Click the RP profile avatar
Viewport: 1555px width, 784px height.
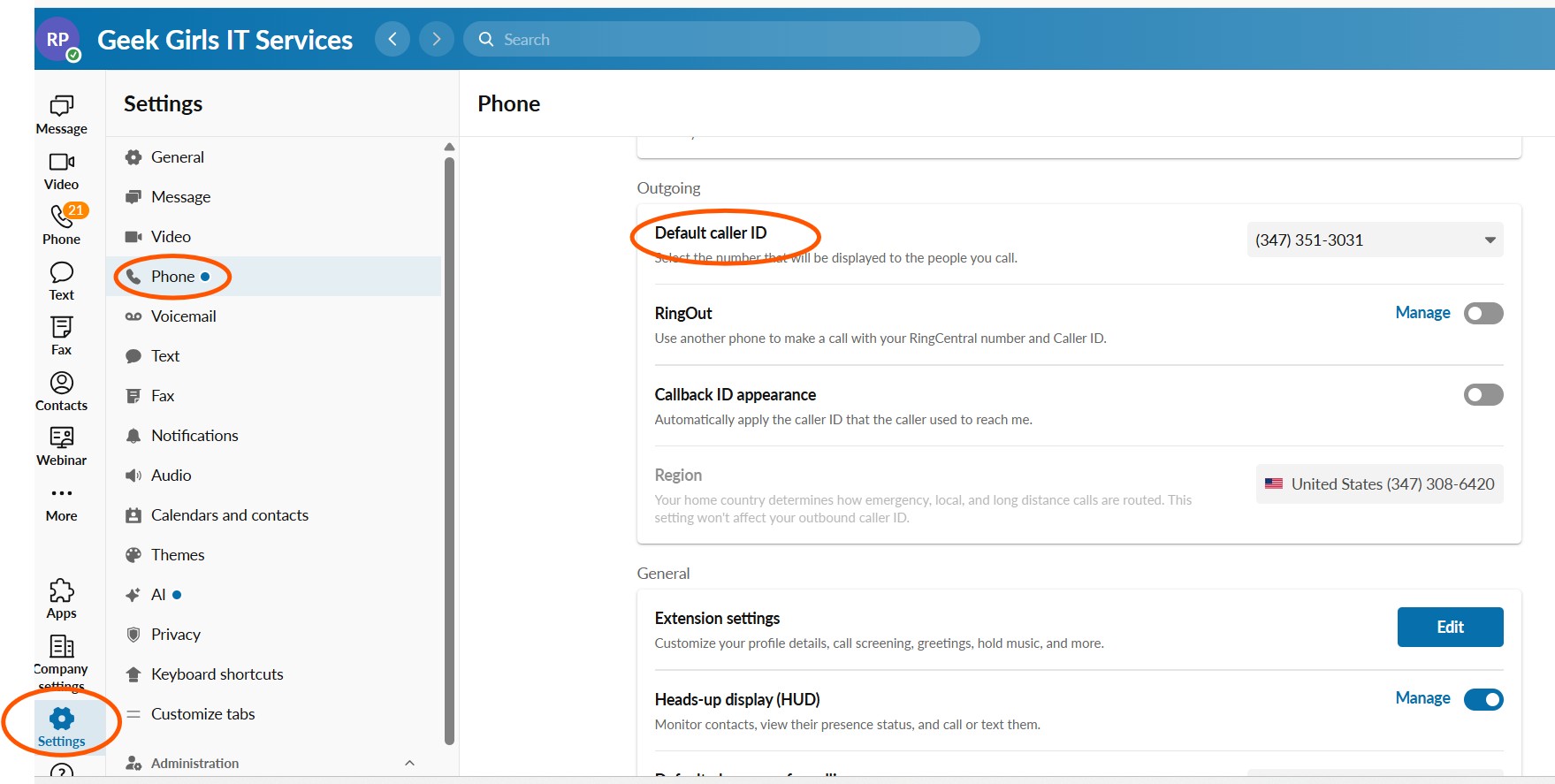(58, 40)
